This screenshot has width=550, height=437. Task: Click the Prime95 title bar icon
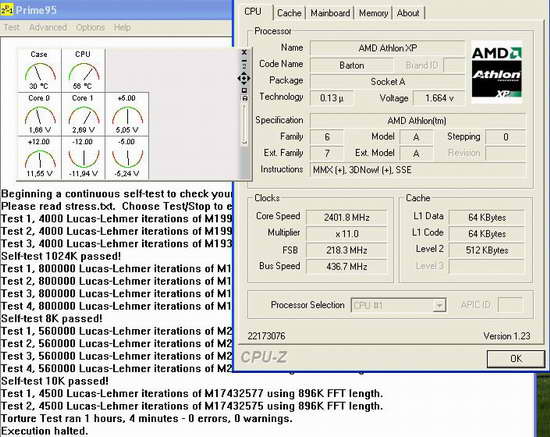point(7,10)
